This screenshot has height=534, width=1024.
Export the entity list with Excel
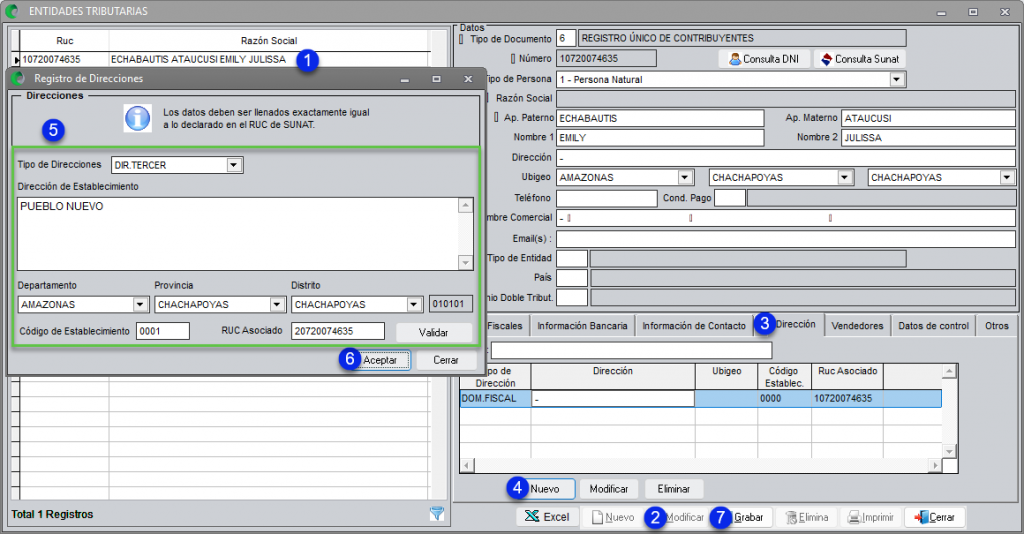click(547, 517)
